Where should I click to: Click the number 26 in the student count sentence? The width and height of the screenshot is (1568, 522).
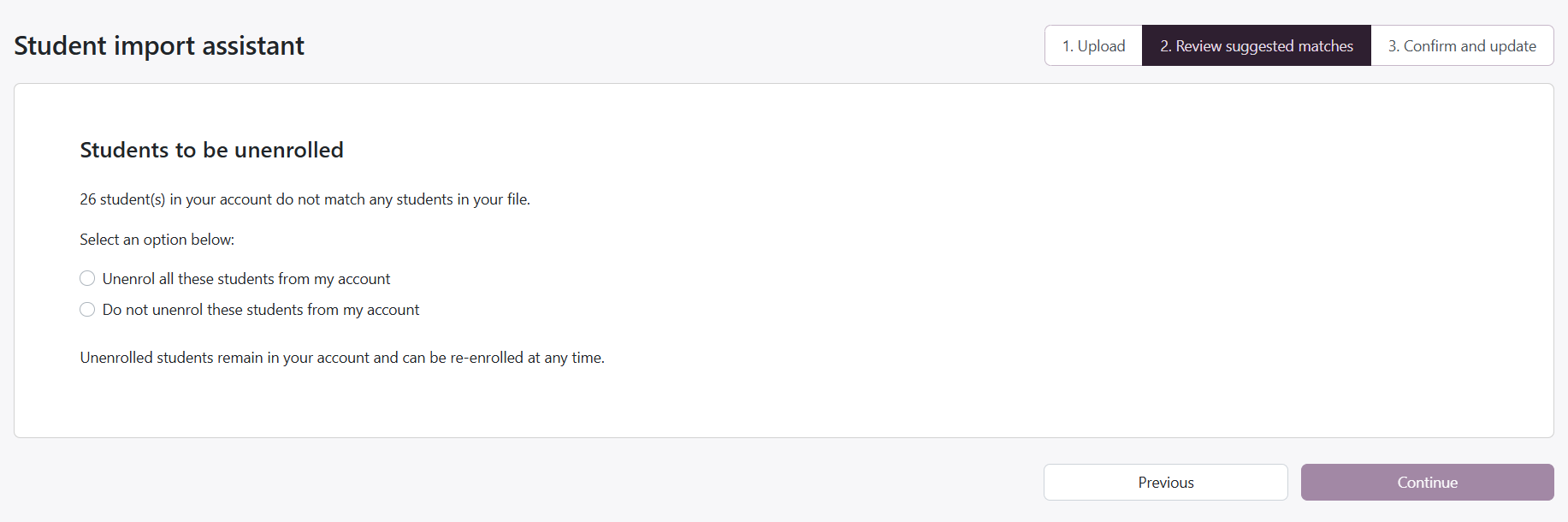tap(88, 199)
